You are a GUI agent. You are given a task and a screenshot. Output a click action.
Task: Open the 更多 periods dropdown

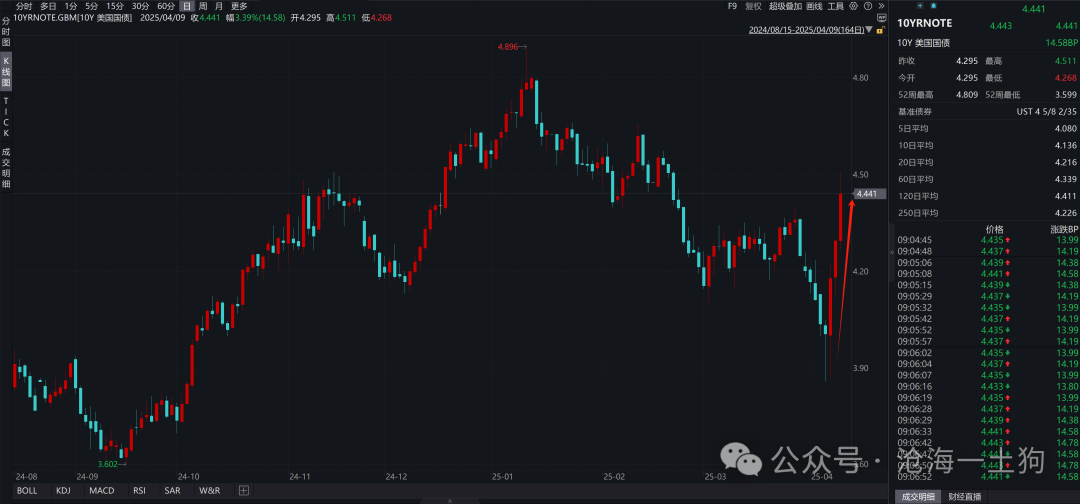238,6
